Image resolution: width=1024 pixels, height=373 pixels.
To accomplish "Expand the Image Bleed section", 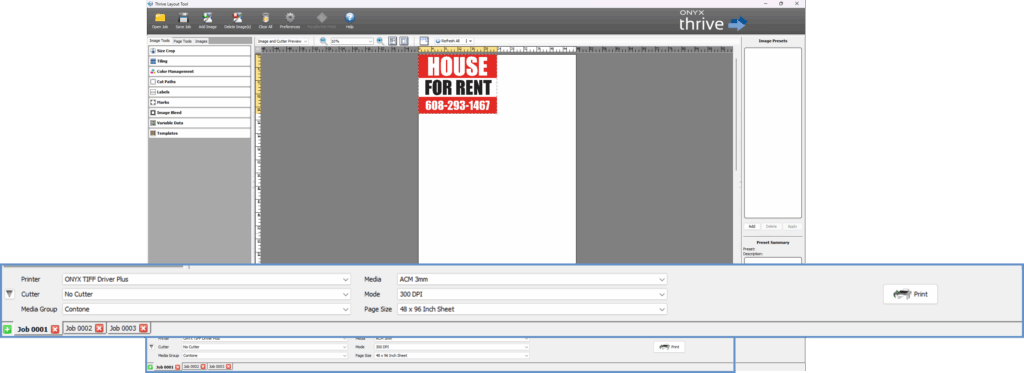I will point(199,112).
